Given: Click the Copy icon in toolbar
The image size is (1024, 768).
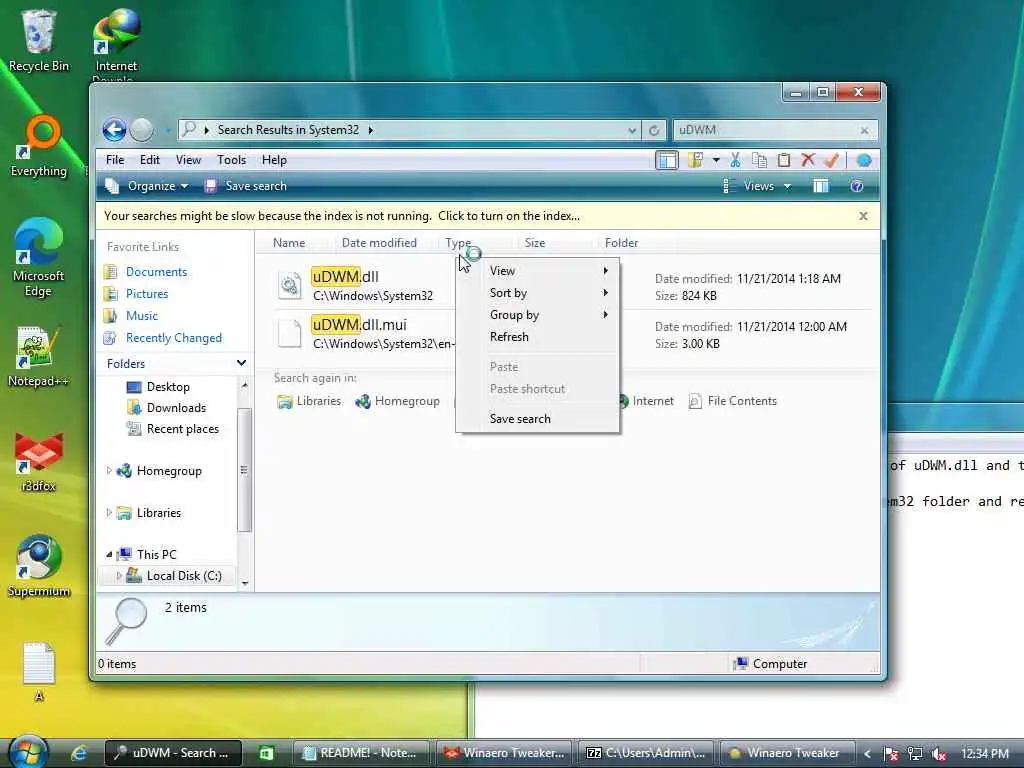Looking at the screenshot, I should point(759,160).
